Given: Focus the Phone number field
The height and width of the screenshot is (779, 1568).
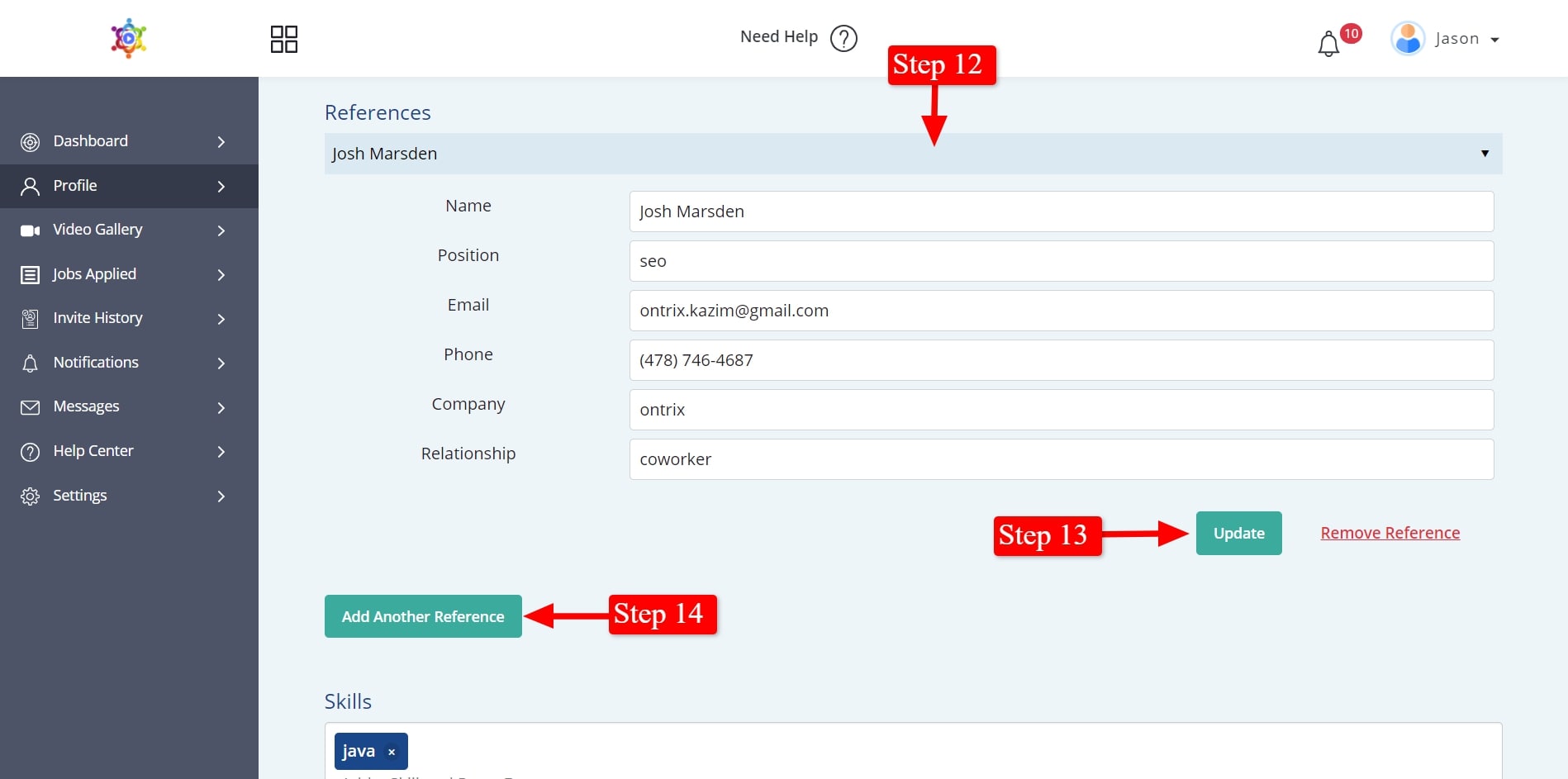Looking at the screenshot, I should coord(1061,360).
